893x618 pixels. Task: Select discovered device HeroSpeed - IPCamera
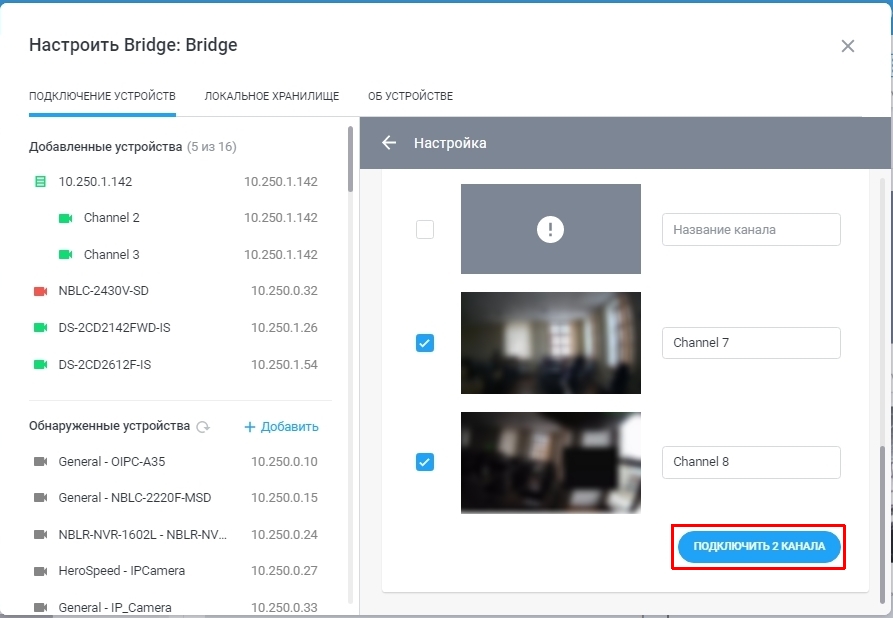coord(175,571)
